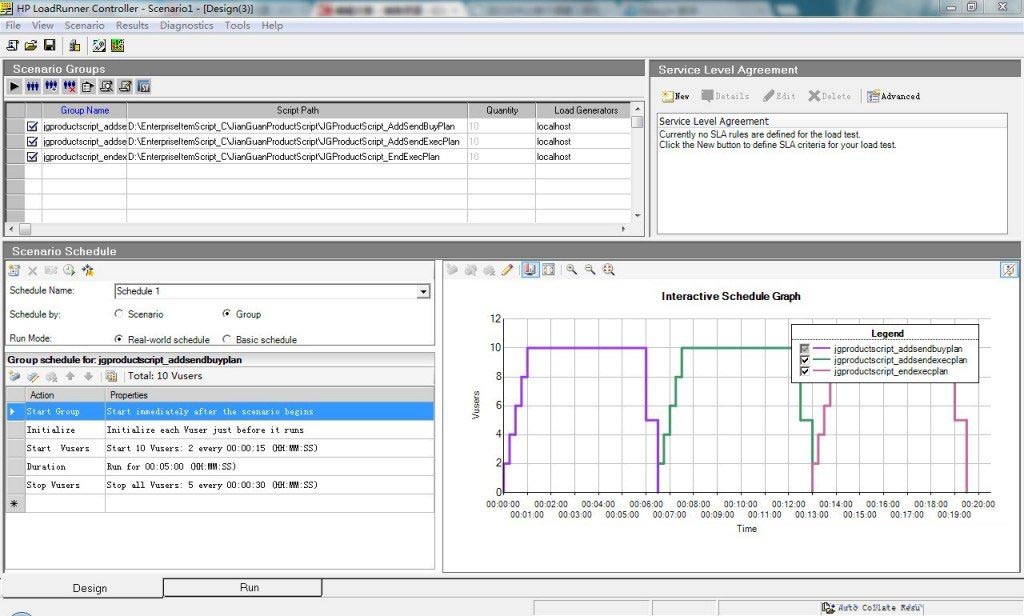
Task: Open the Design view toolbar icon
Action: 99,45
